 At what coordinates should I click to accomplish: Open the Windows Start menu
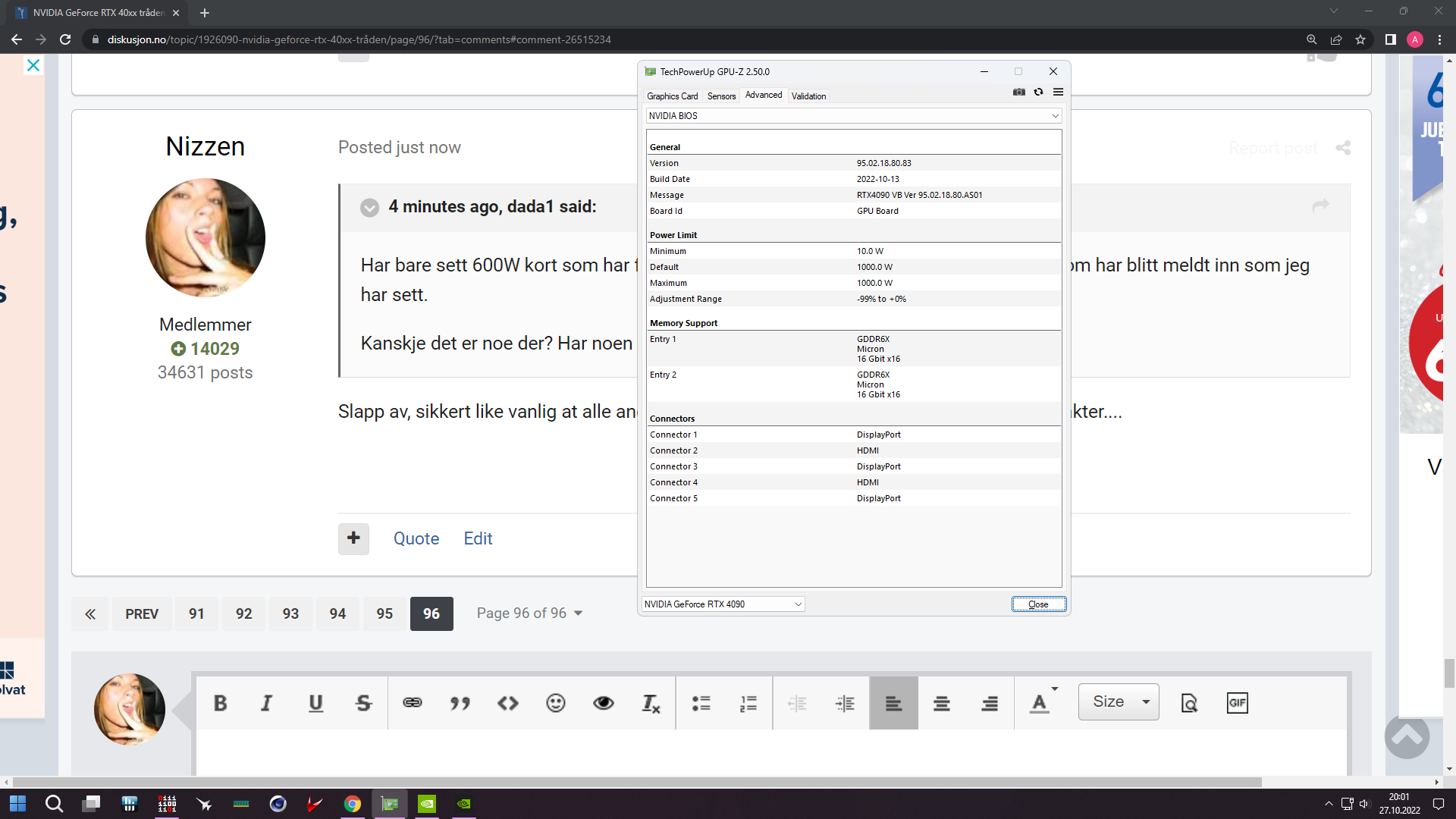[x=17, y=804]
